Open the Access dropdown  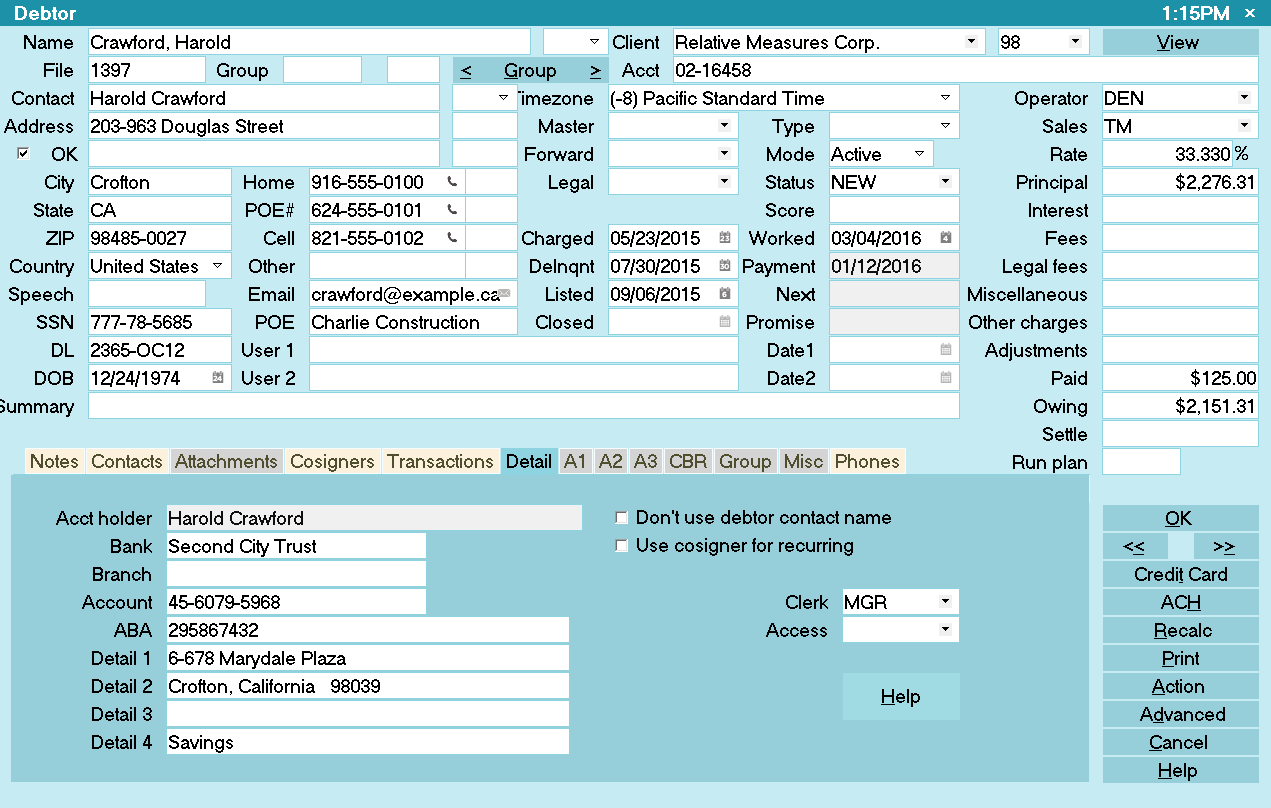(945, 630)
